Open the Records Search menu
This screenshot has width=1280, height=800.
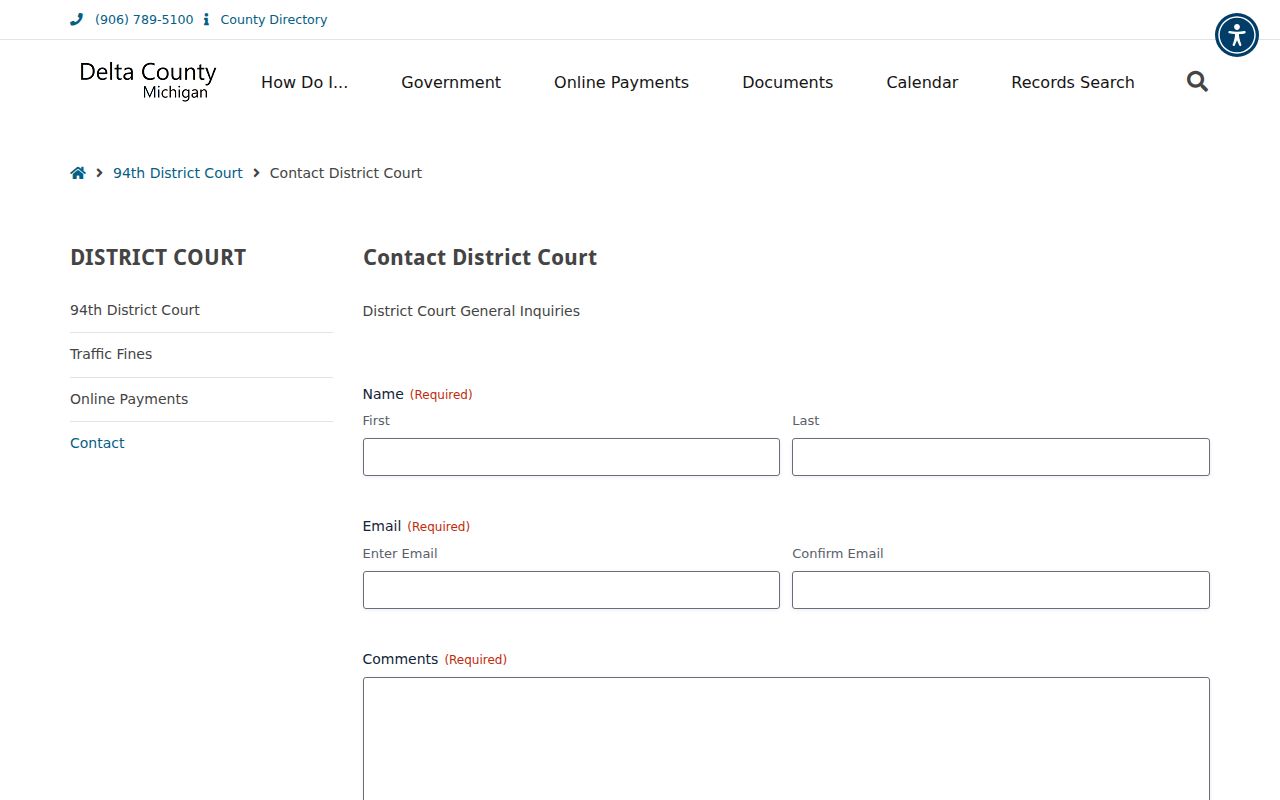(1073, 82)
